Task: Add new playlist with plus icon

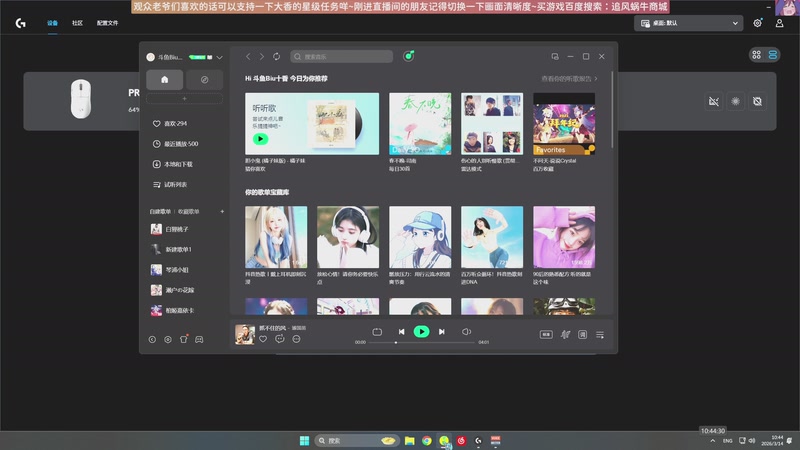Action: [x=222, y=211]
